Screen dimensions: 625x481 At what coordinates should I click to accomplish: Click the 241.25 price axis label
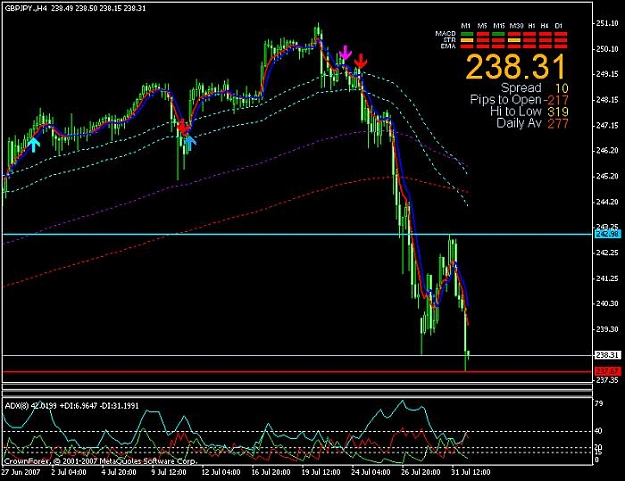click(607, 278)
